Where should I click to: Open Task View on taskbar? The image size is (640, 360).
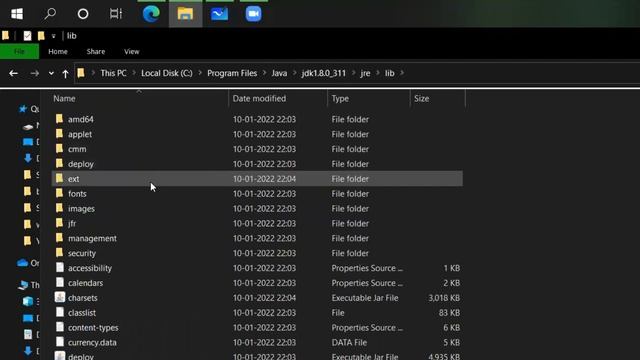pos(116,14)
